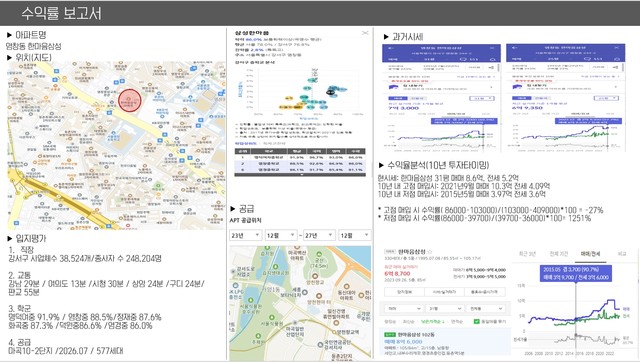This screenshot has width=640, height=362.
Task: Click the 한마음삼성 102동 listing
Action: click(x=445, y=343)
